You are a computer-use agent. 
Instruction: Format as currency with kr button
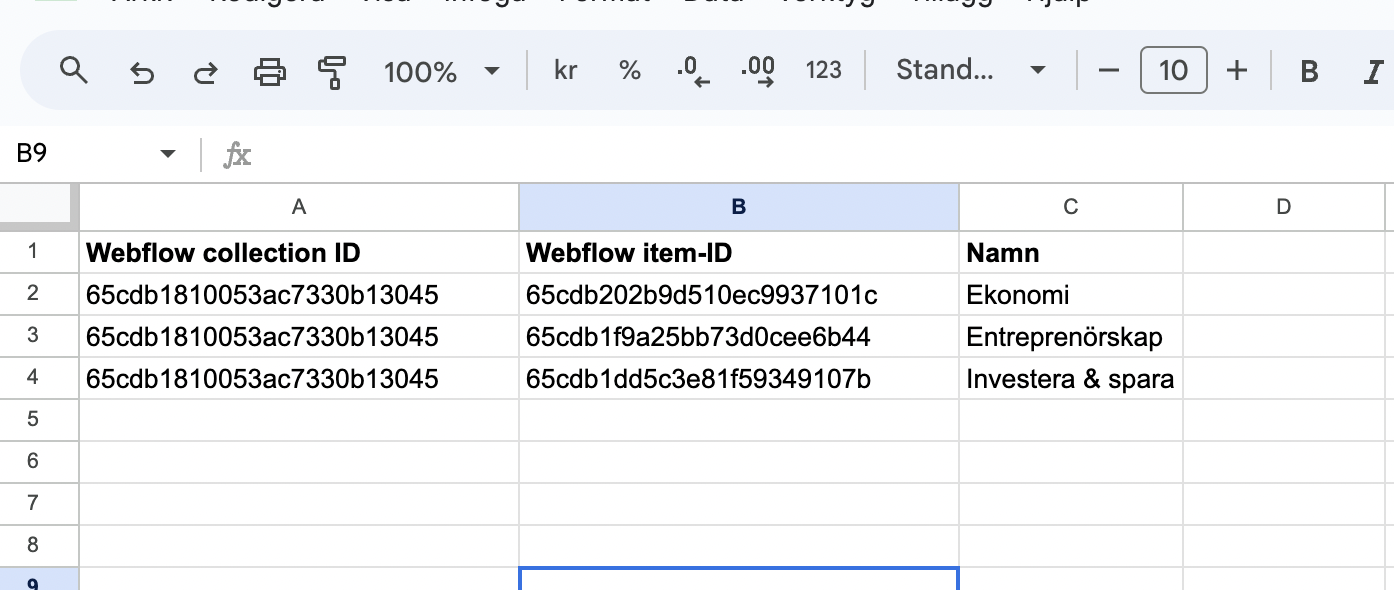tap(565, 71)
